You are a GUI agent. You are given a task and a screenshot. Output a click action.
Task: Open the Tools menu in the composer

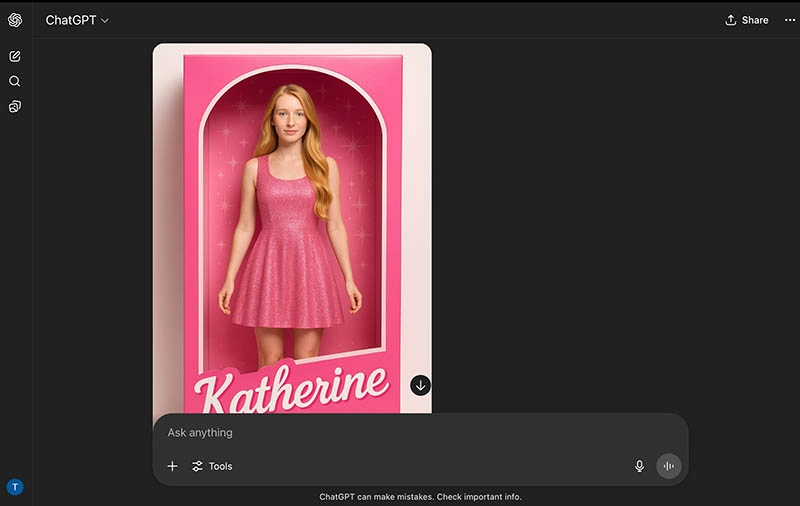pyautogui.click(x=212, y=466)
